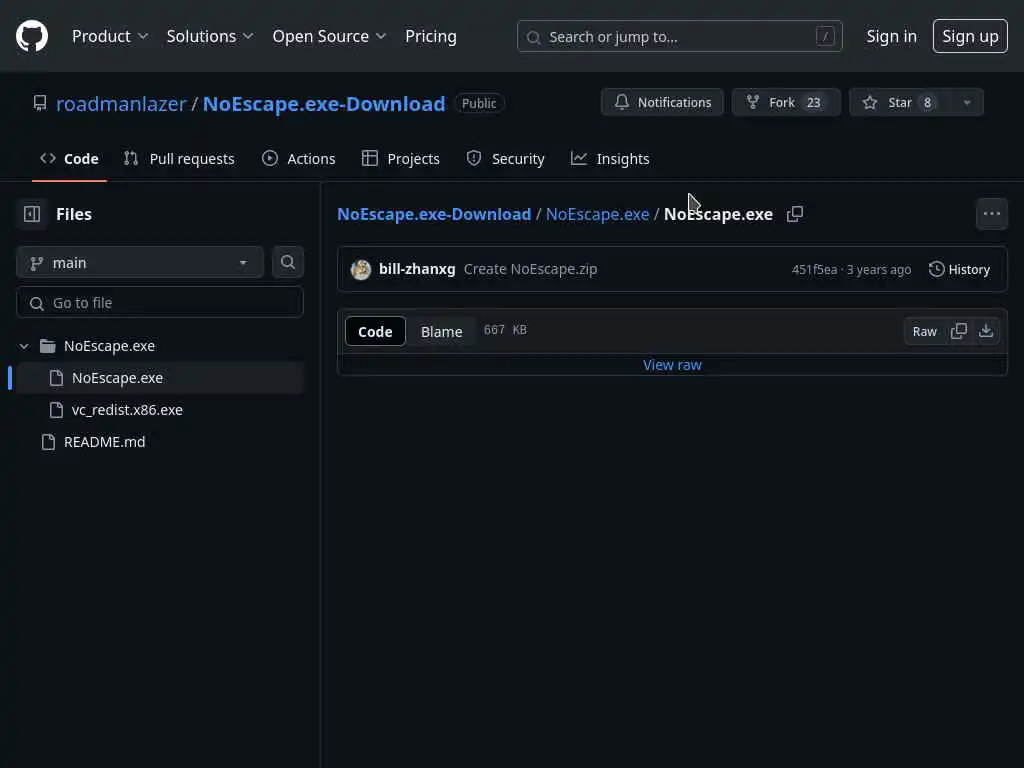This screenshot has width=1024, height=768.
Task: Switch to Security tab
Action: [x=505, y=159]
